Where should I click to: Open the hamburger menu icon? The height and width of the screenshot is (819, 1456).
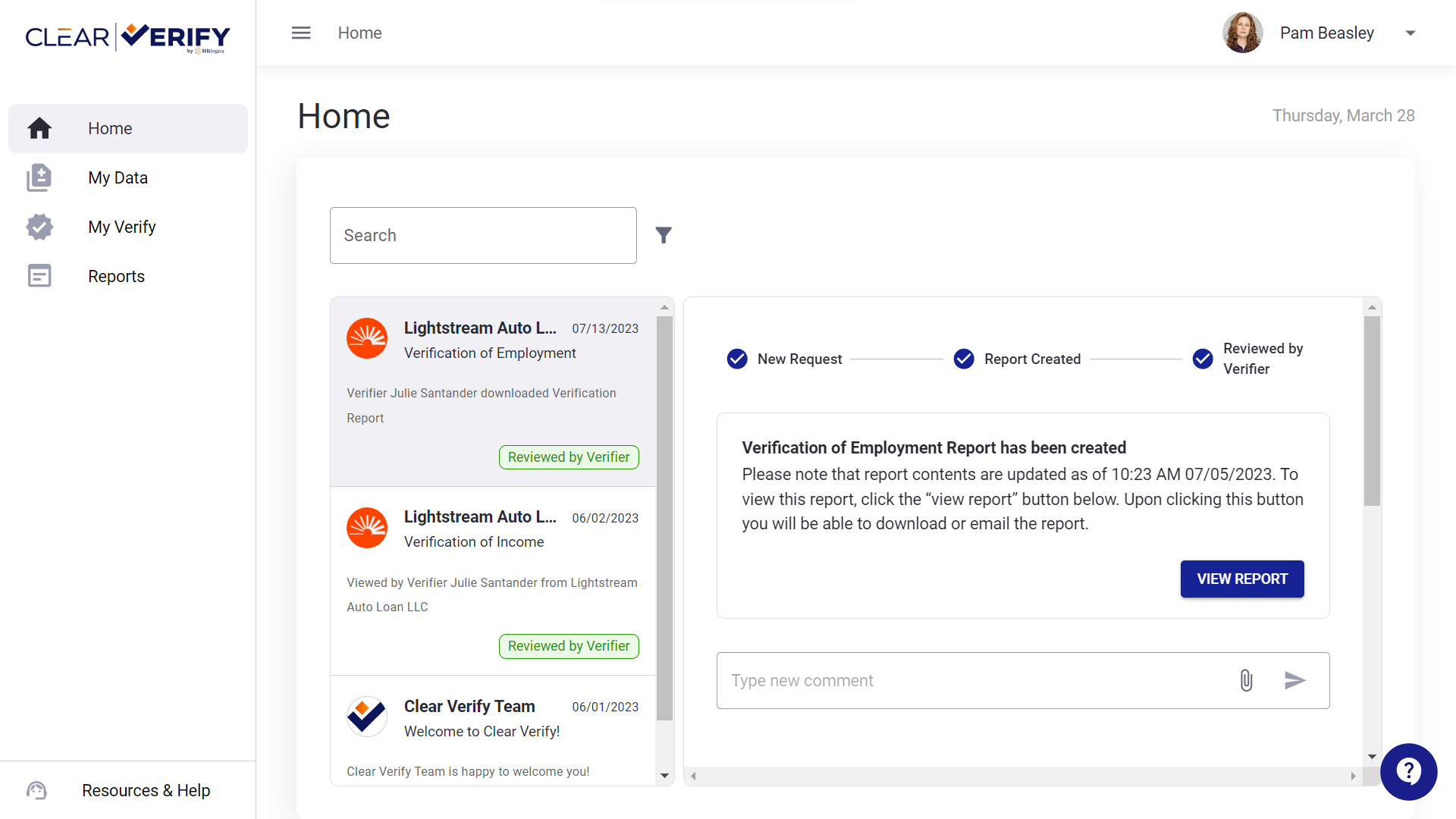pos(301,33)
